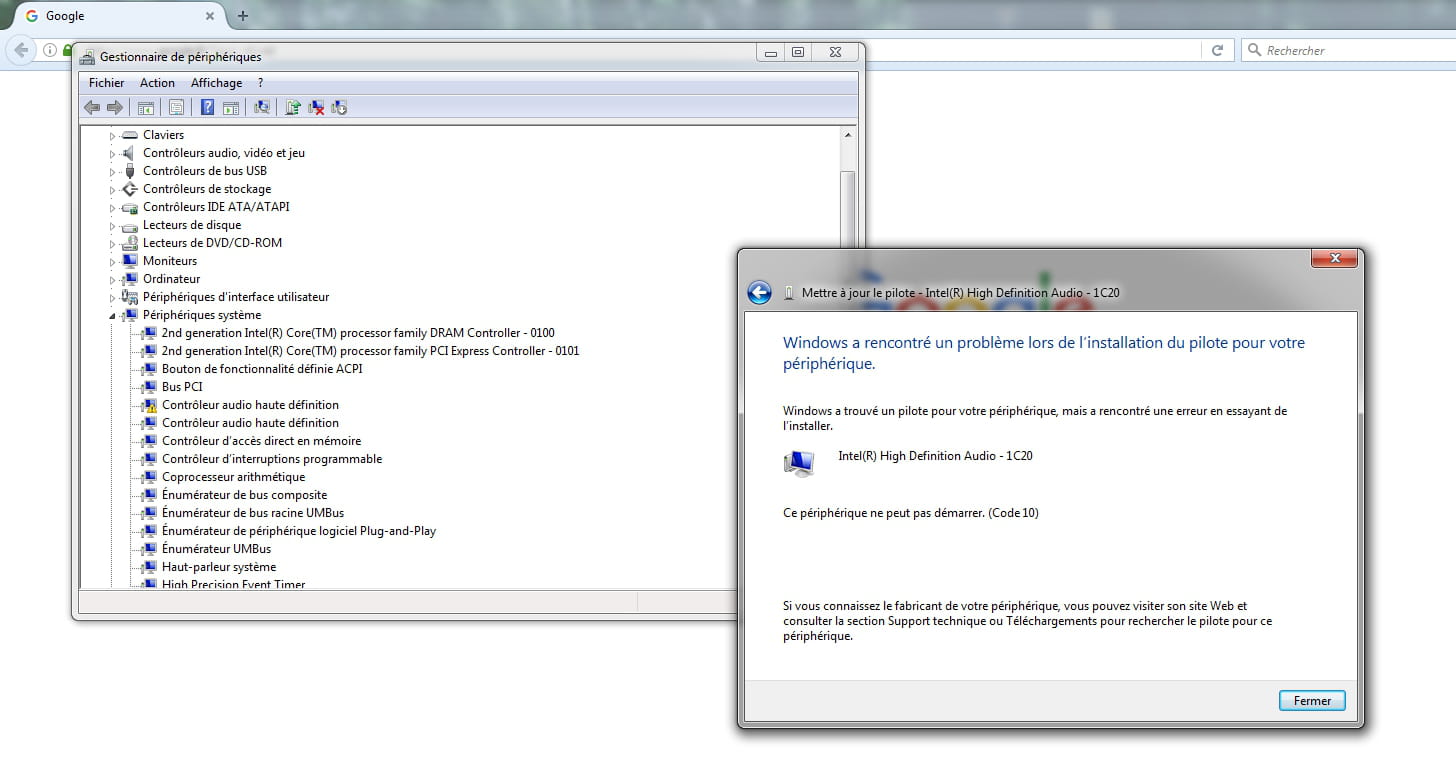
Task: Open Properties via the toolbar properties icon
Action: coord(176,107)
